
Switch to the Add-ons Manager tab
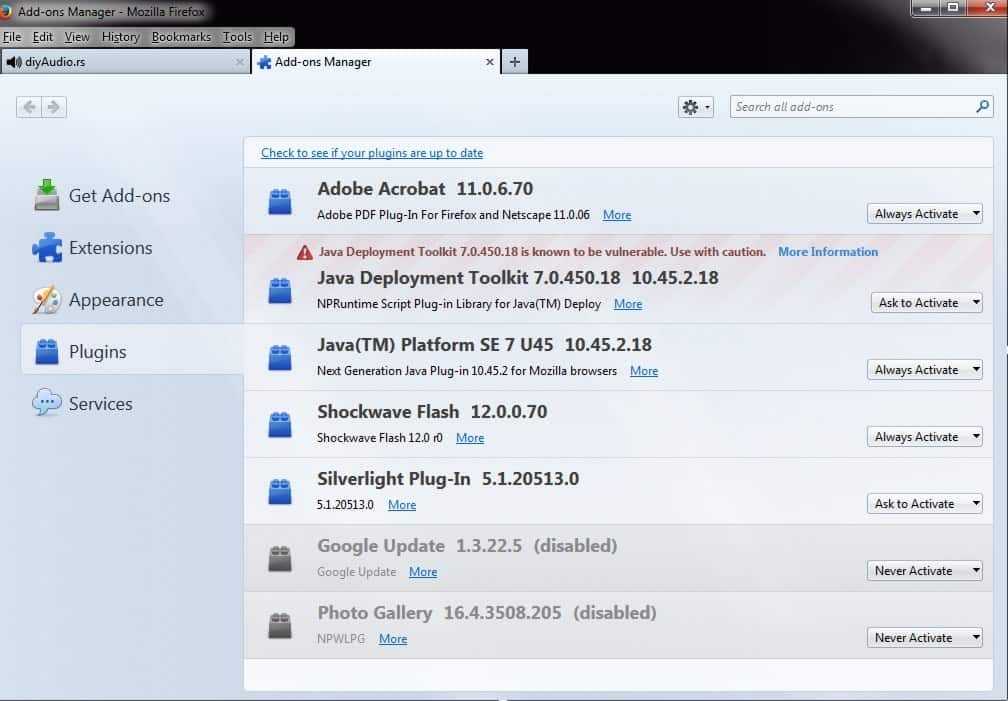[376, 62]
